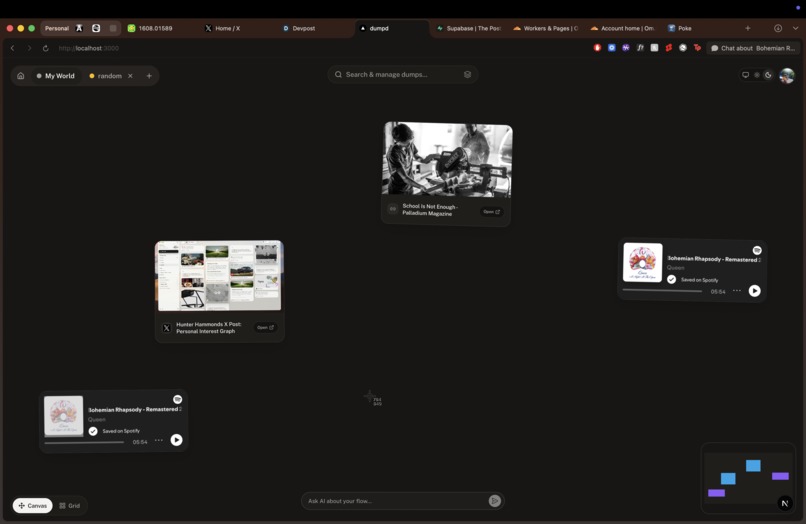Open more options on bottom-left Bohemian Rhapsody card
The width and height of the screenshot is (806, 524).
tap(159, 440)
